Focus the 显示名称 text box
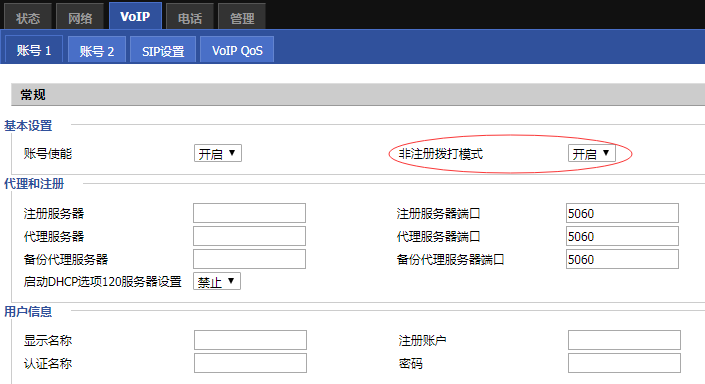Viewport: 705px width, 384px height. (x=250, y=340)
